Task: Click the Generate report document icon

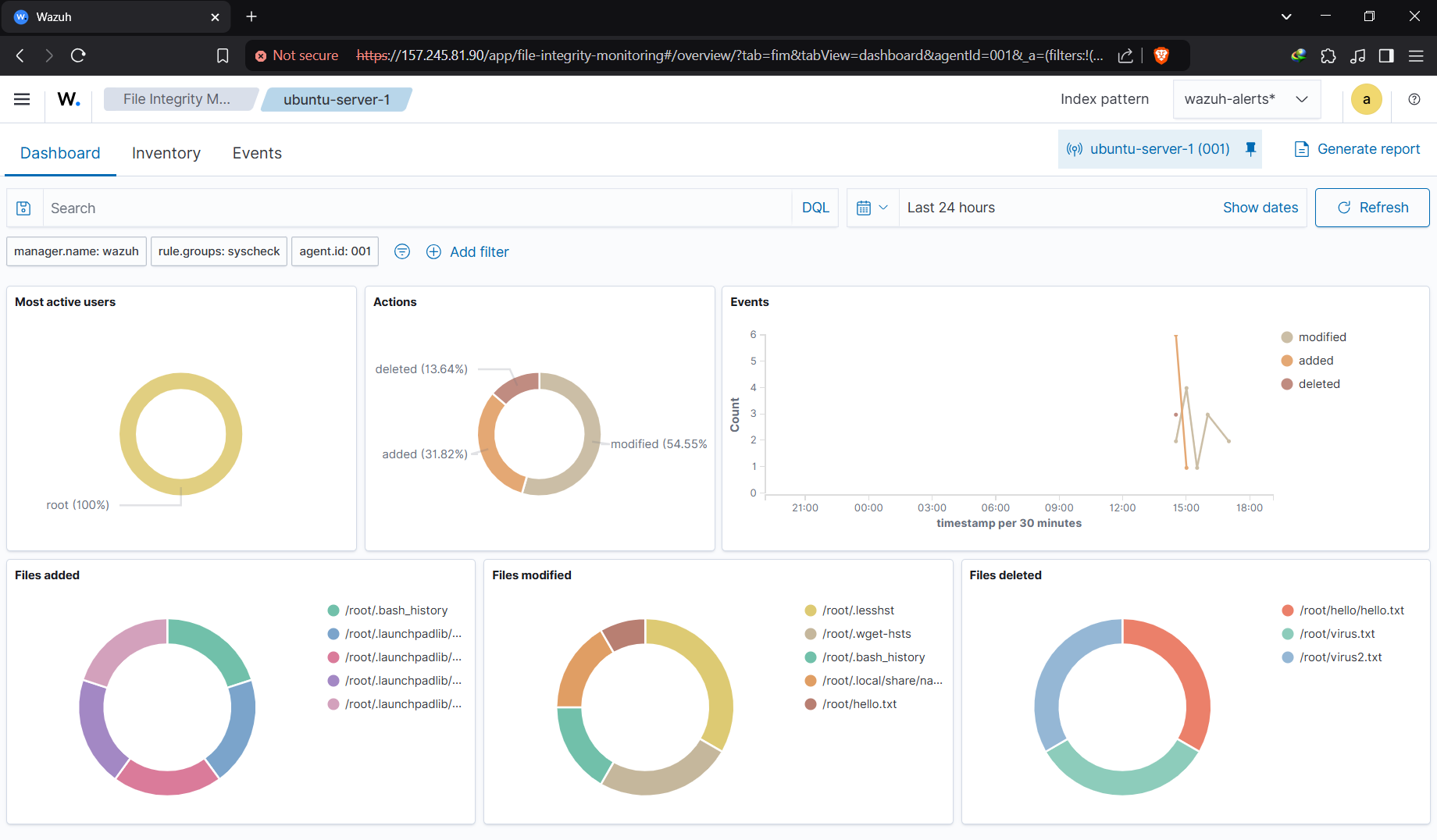Action: pyautogui.click(x=1301, y=149)
